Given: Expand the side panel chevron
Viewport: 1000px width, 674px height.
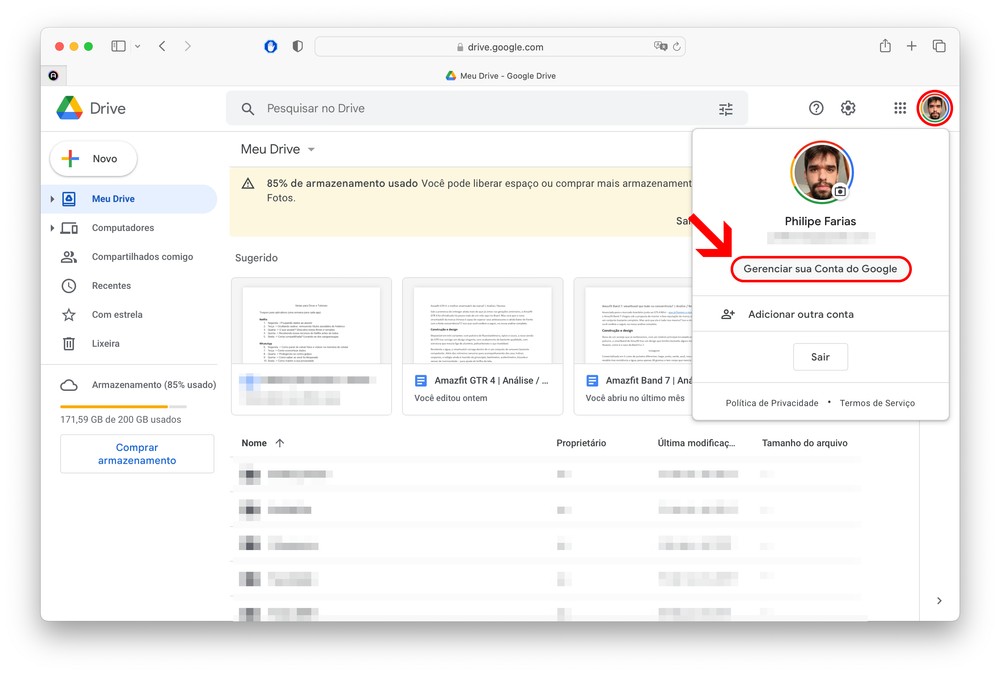Looking at the screenshot, I should [939, 601].
